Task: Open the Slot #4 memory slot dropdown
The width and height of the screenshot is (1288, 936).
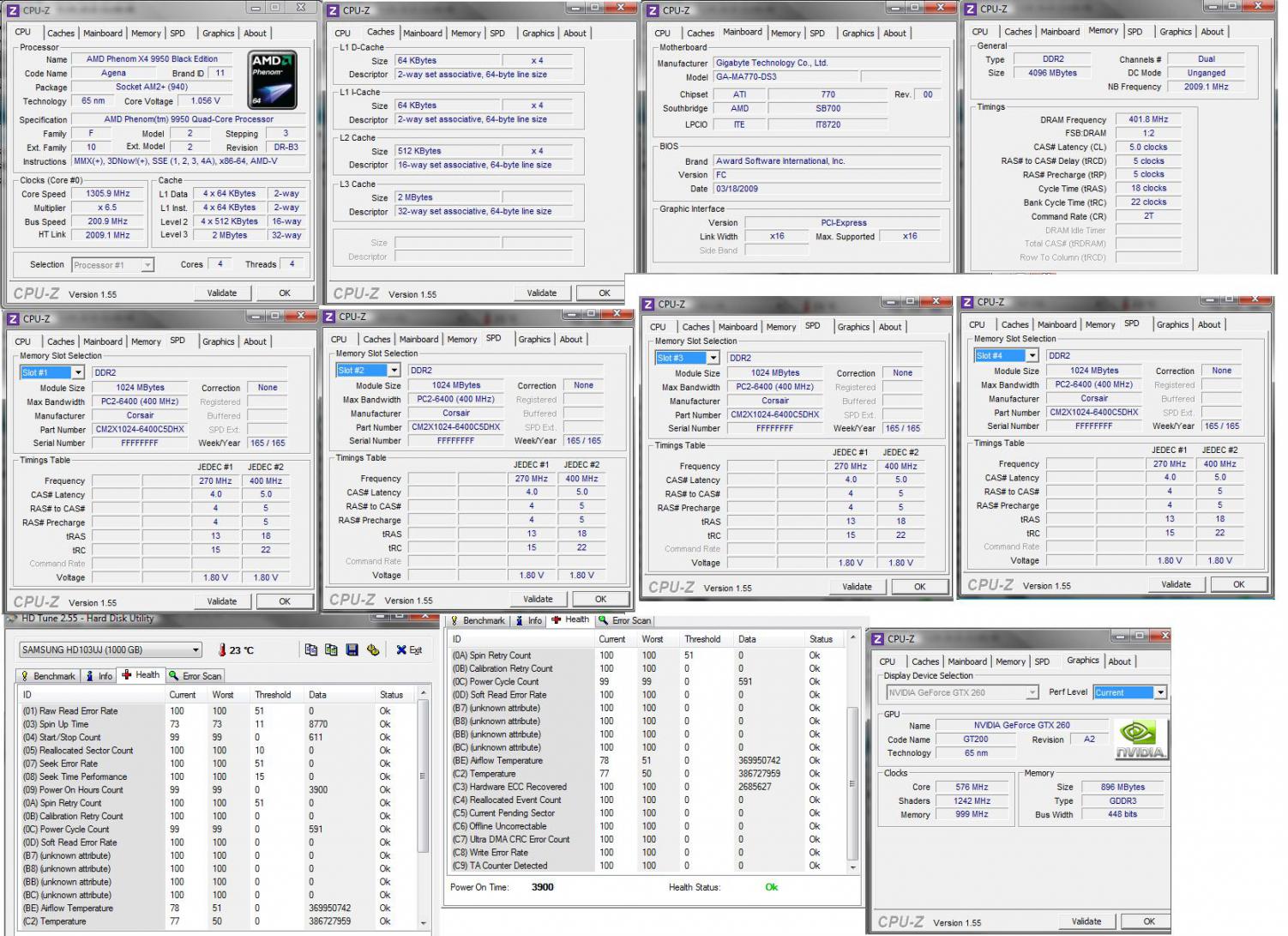Action: click(x=1032, y=355)
